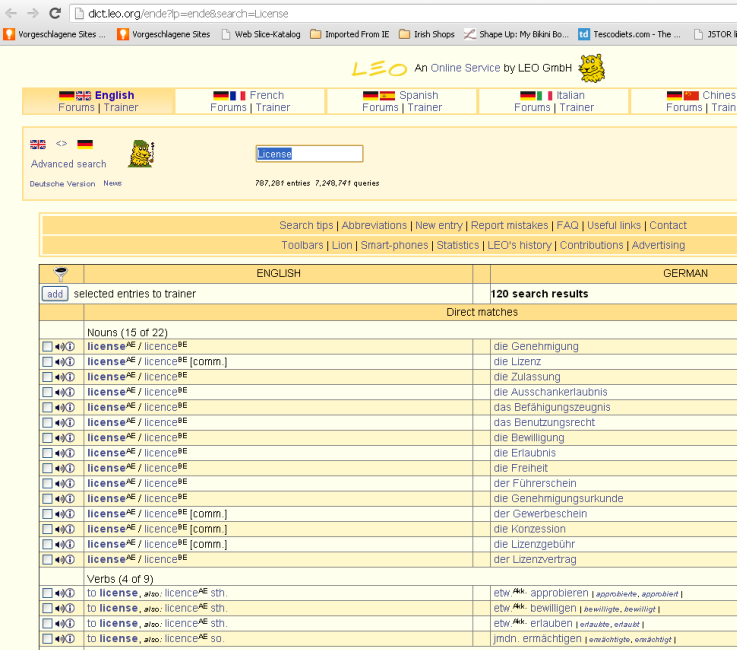This screenshot has width=737, height=650.
Task: Click the German flag above Advanced search
Action: pos(85,144)
